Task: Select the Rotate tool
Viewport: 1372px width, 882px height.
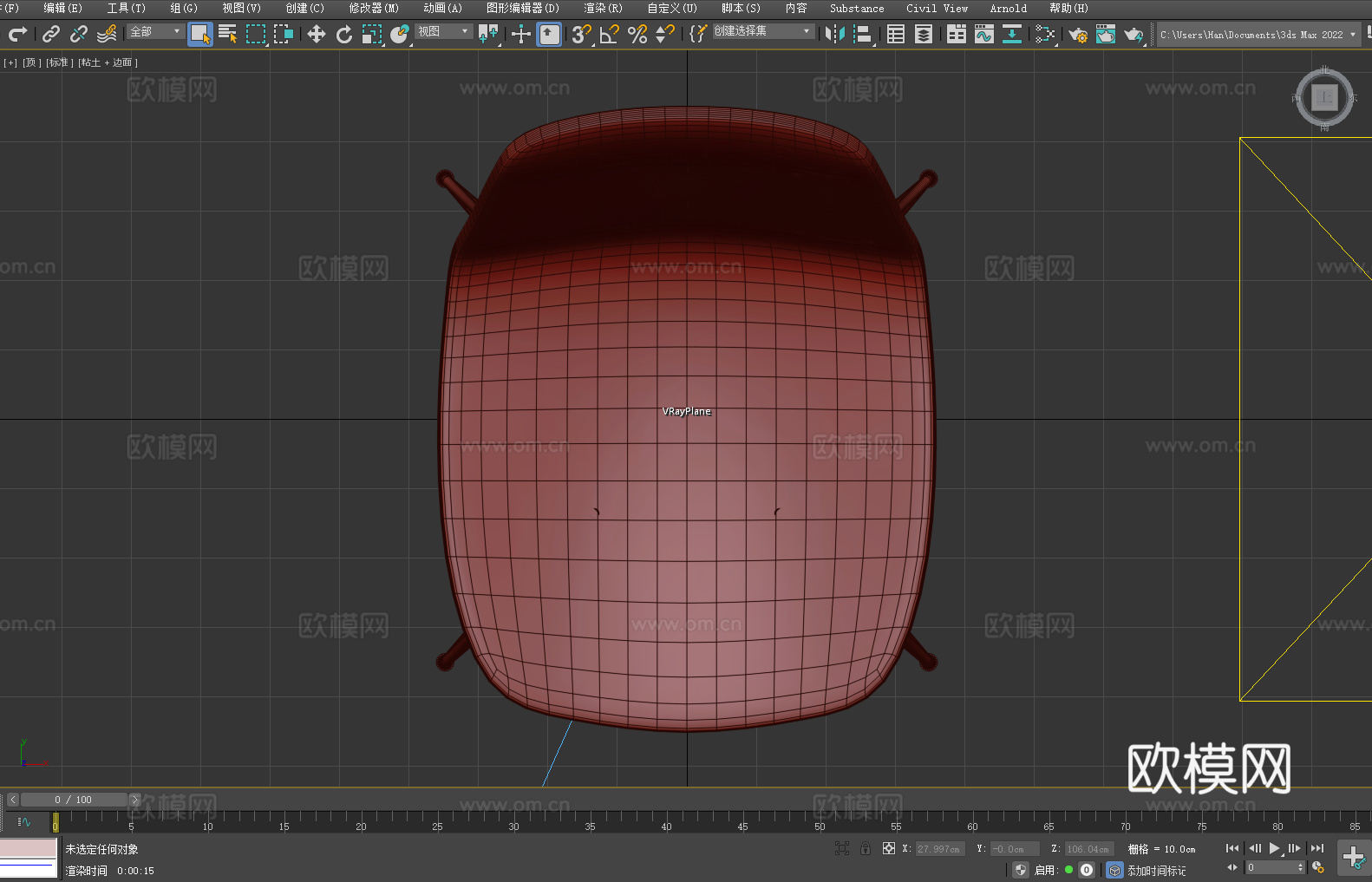Action: (344, 34)
